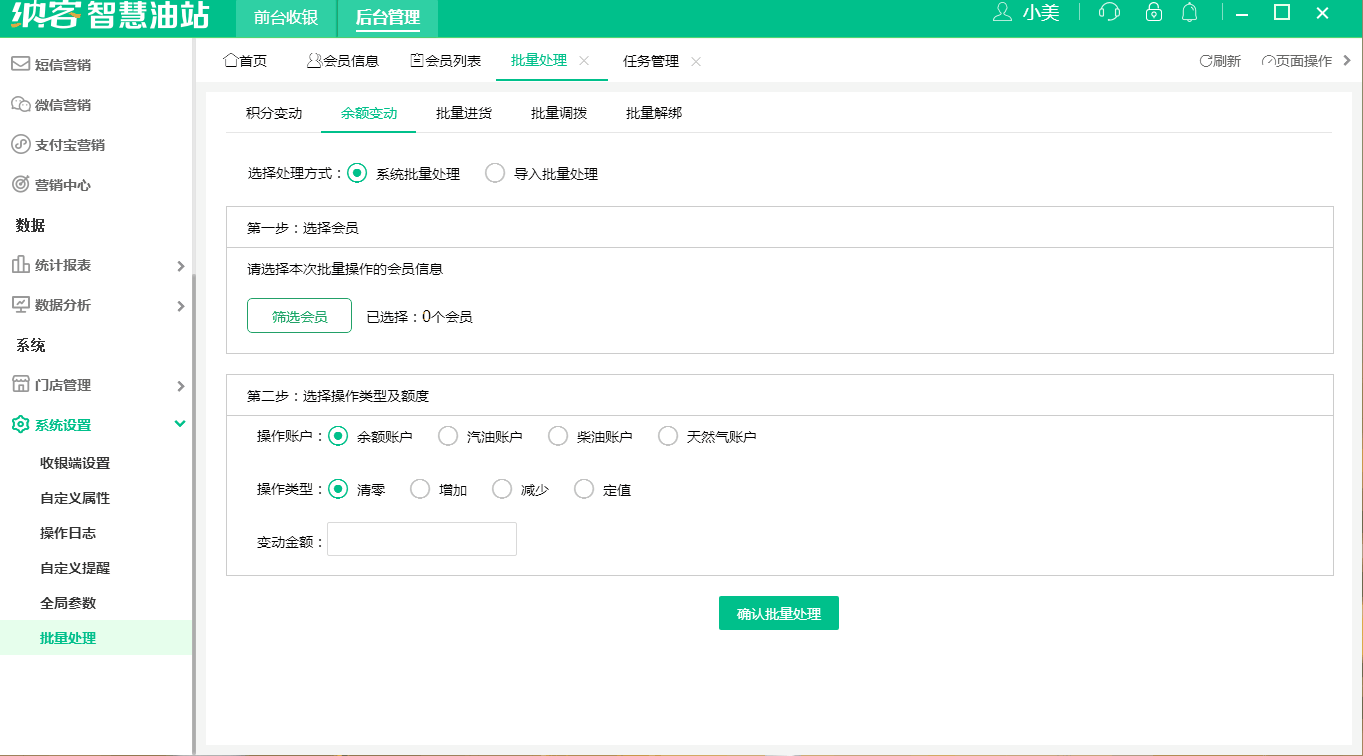Click the 筛选会员 button

(x=299, y=315)
